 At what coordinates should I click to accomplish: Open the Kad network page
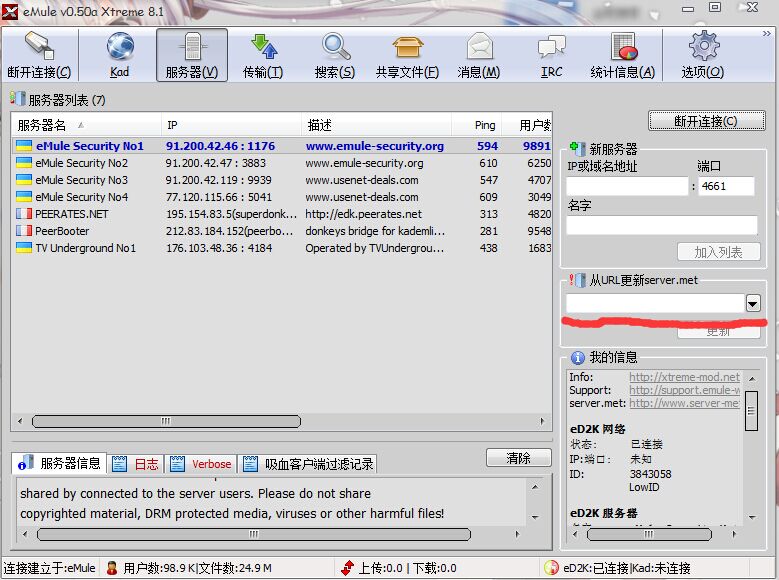(120, 55)
